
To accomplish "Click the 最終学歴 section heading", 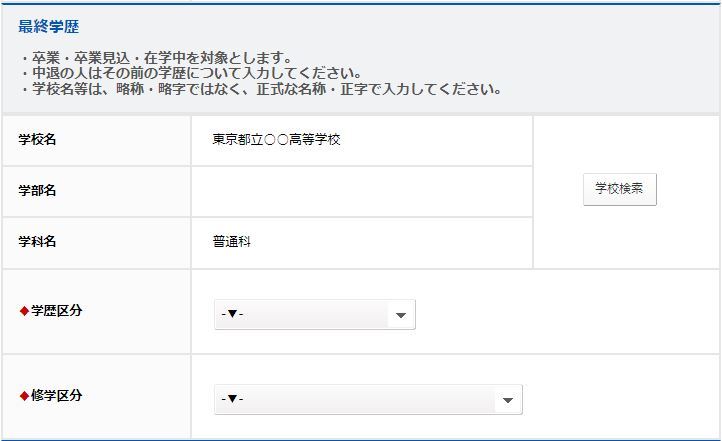I will click(x=48, y=27).
